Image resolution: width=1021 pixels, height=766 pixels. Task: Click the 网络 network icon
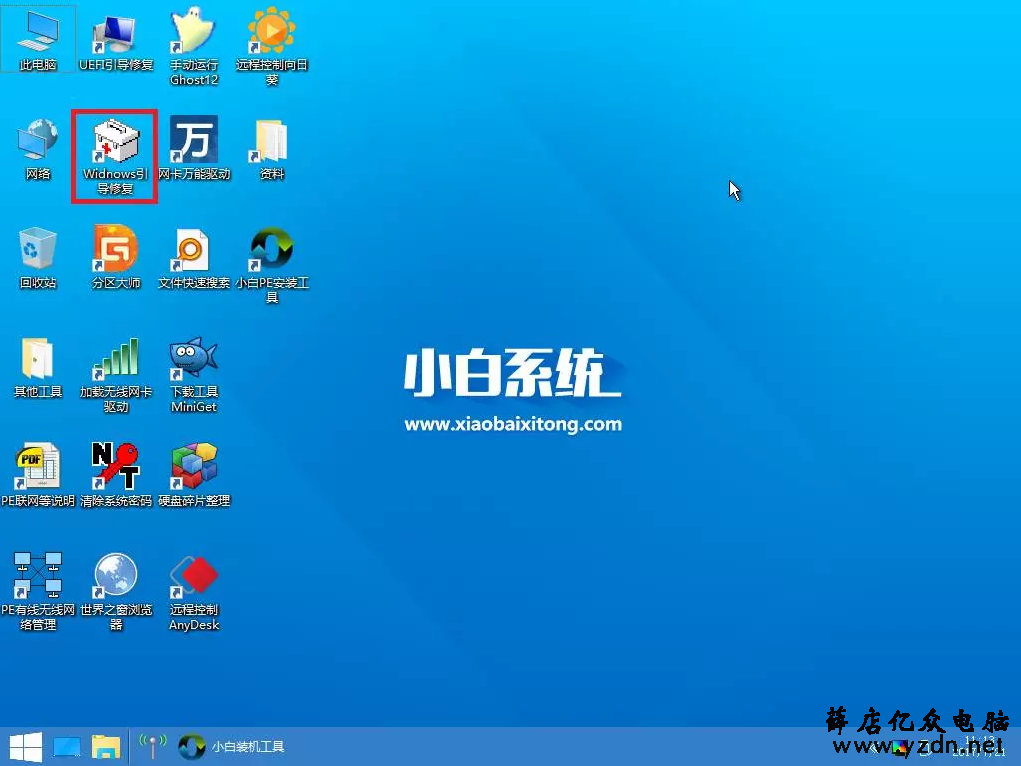point(38,149)
